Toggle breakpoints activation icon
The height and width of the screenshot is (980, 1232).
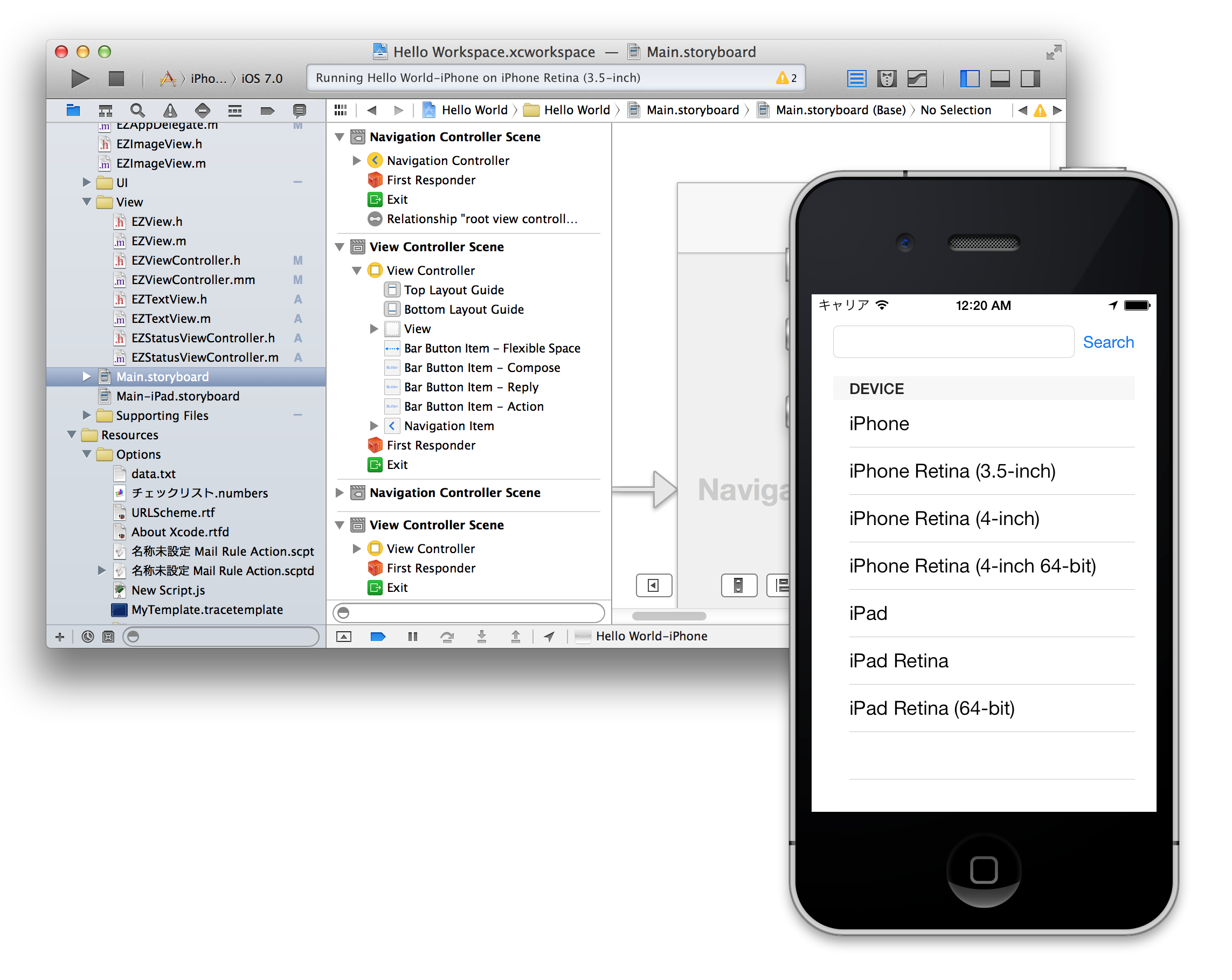click(378, 637)
